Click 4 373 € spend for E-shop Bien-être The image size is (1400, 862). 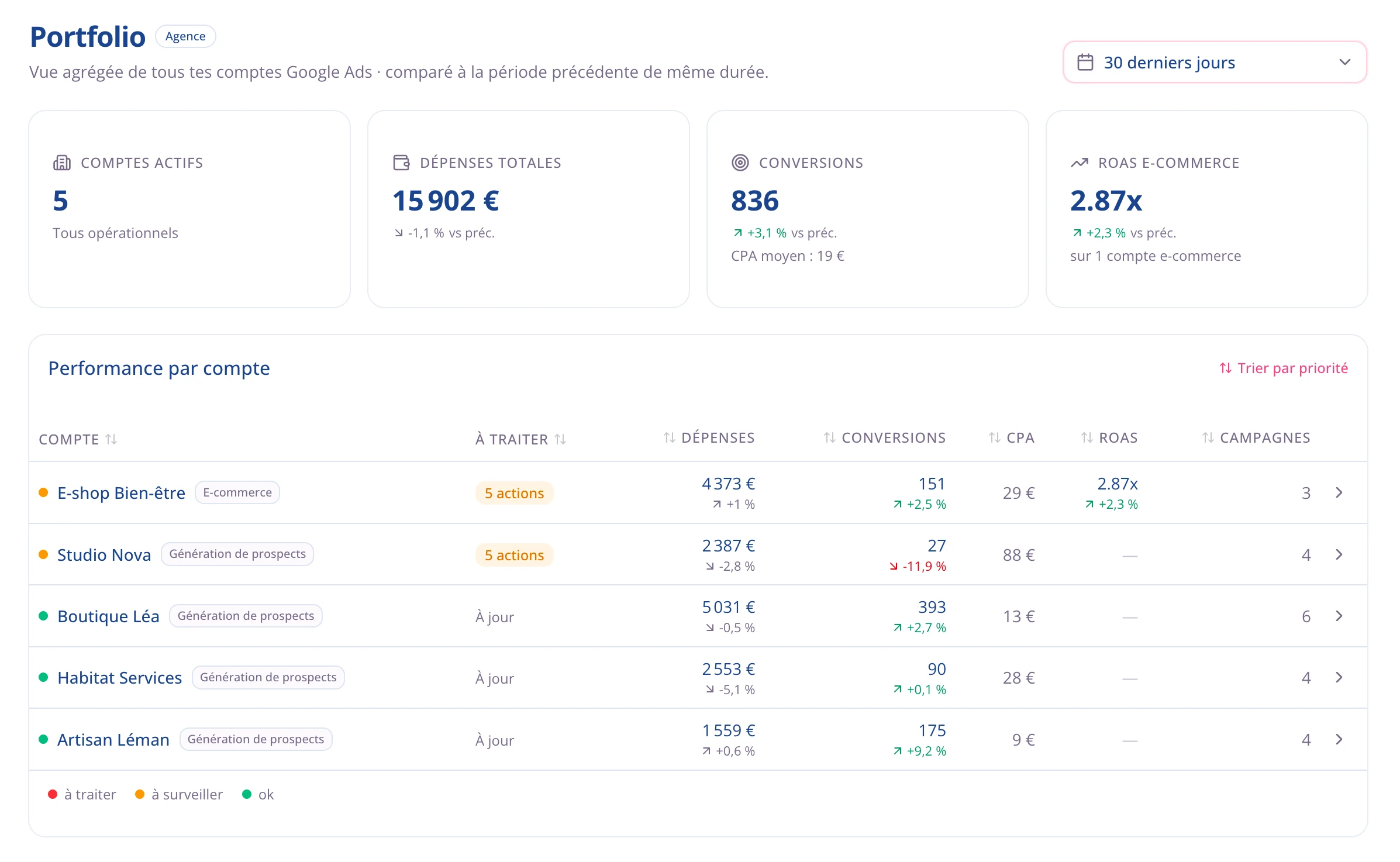point(729,484)
